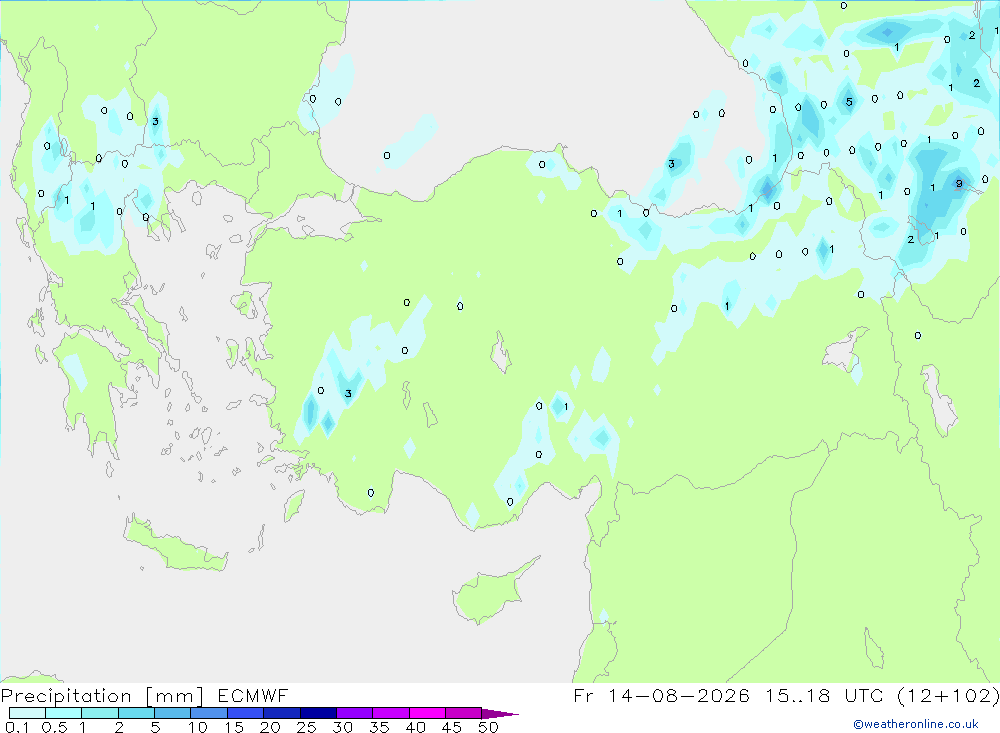Click the legend label "20"
This screenshot has width=1000, height=733.
pos(270,727)
